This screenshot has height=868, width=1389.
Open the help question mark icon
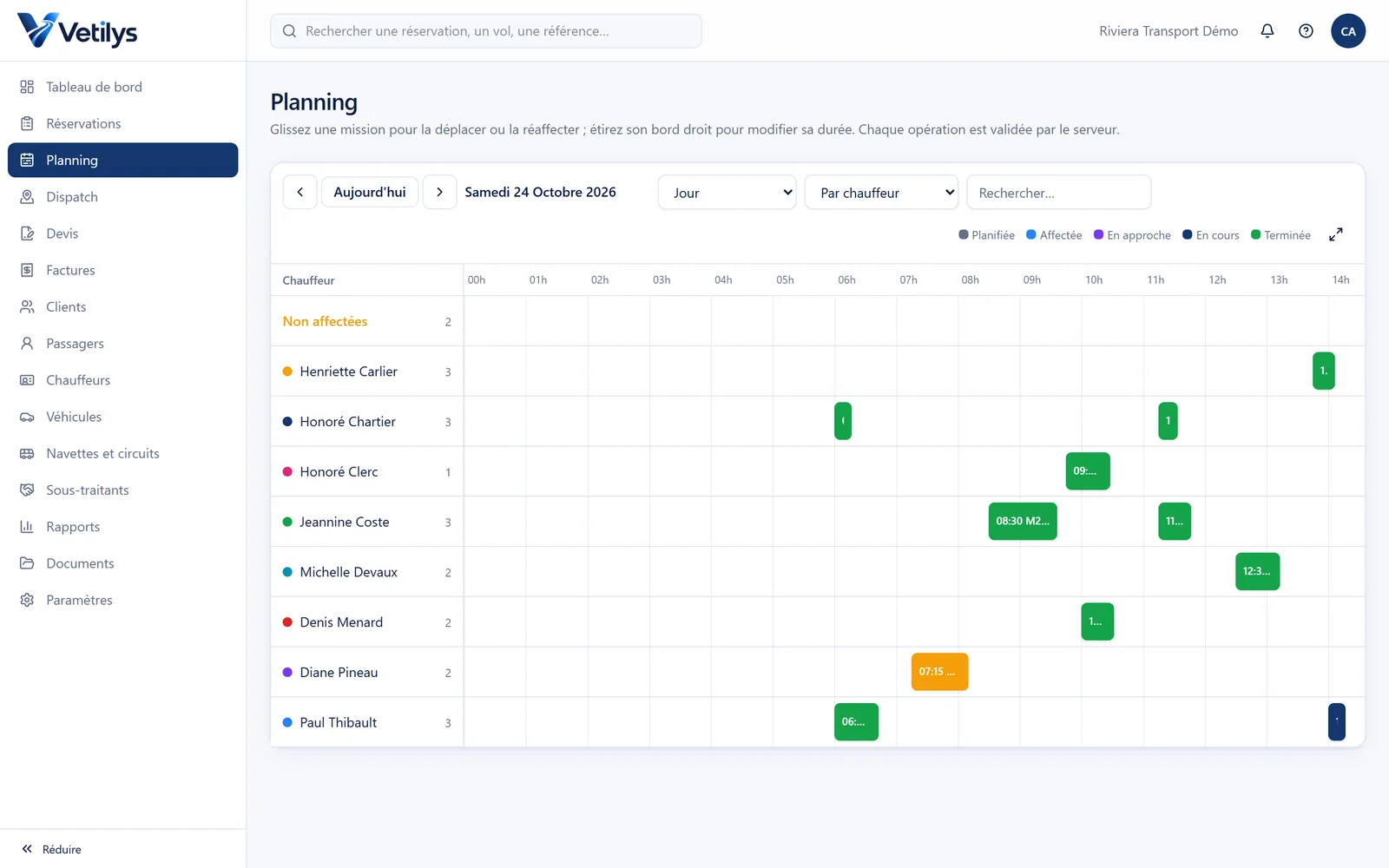1306,31
